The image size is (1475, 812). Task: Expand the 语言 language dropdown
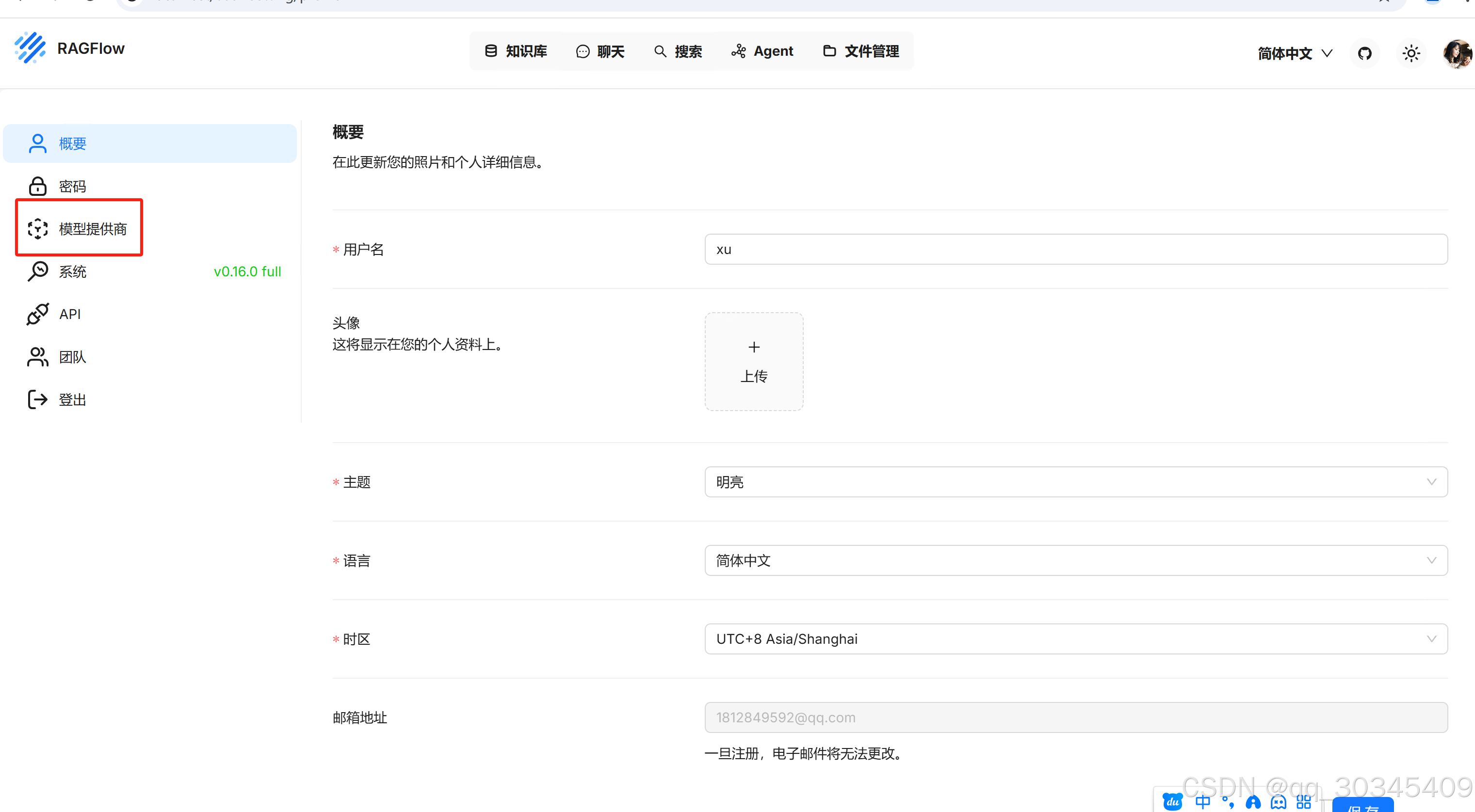[1075, 560]
